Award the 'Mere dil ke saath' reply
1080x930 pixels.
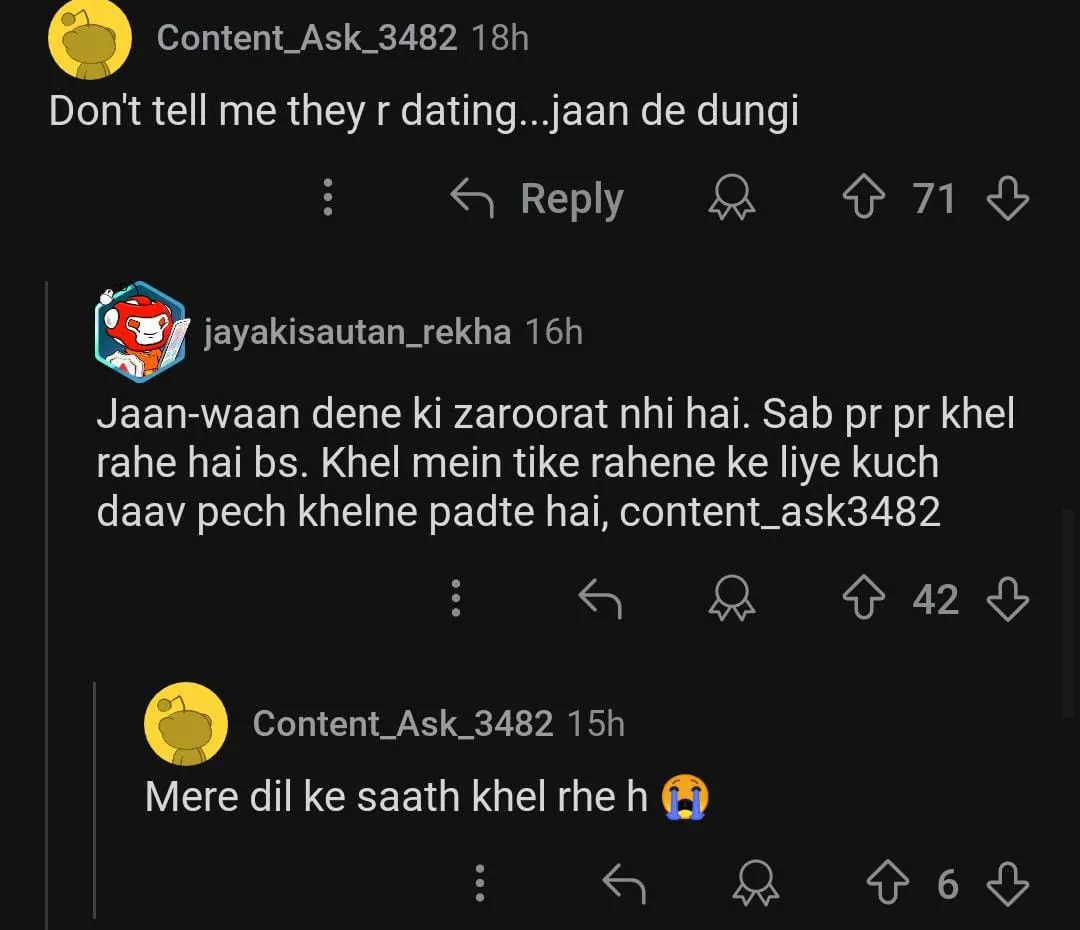point(757,884)
